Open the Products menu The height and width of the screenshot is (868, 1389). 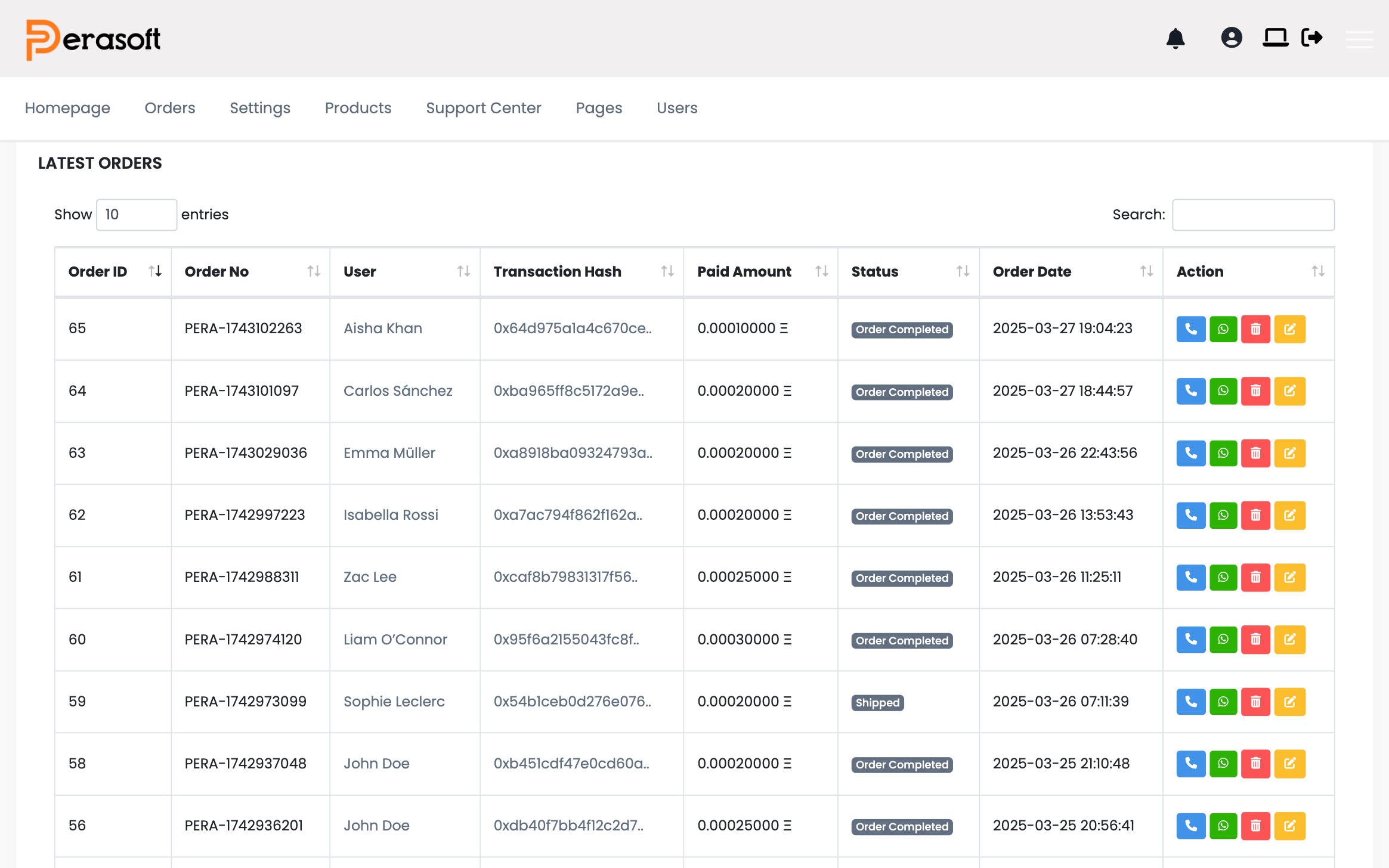pyautogui.click(x=358, y=108)
